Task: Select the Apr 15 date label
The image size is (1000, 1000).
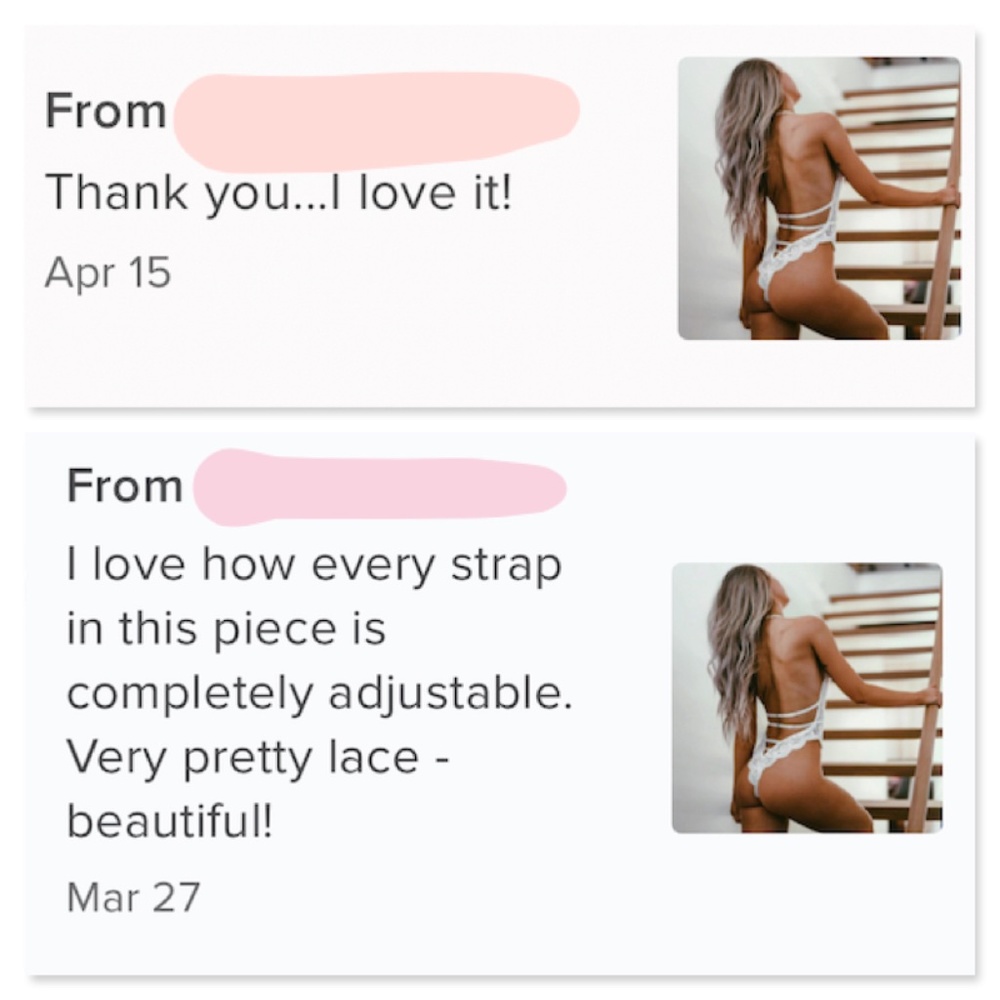Action: point(107,272)
